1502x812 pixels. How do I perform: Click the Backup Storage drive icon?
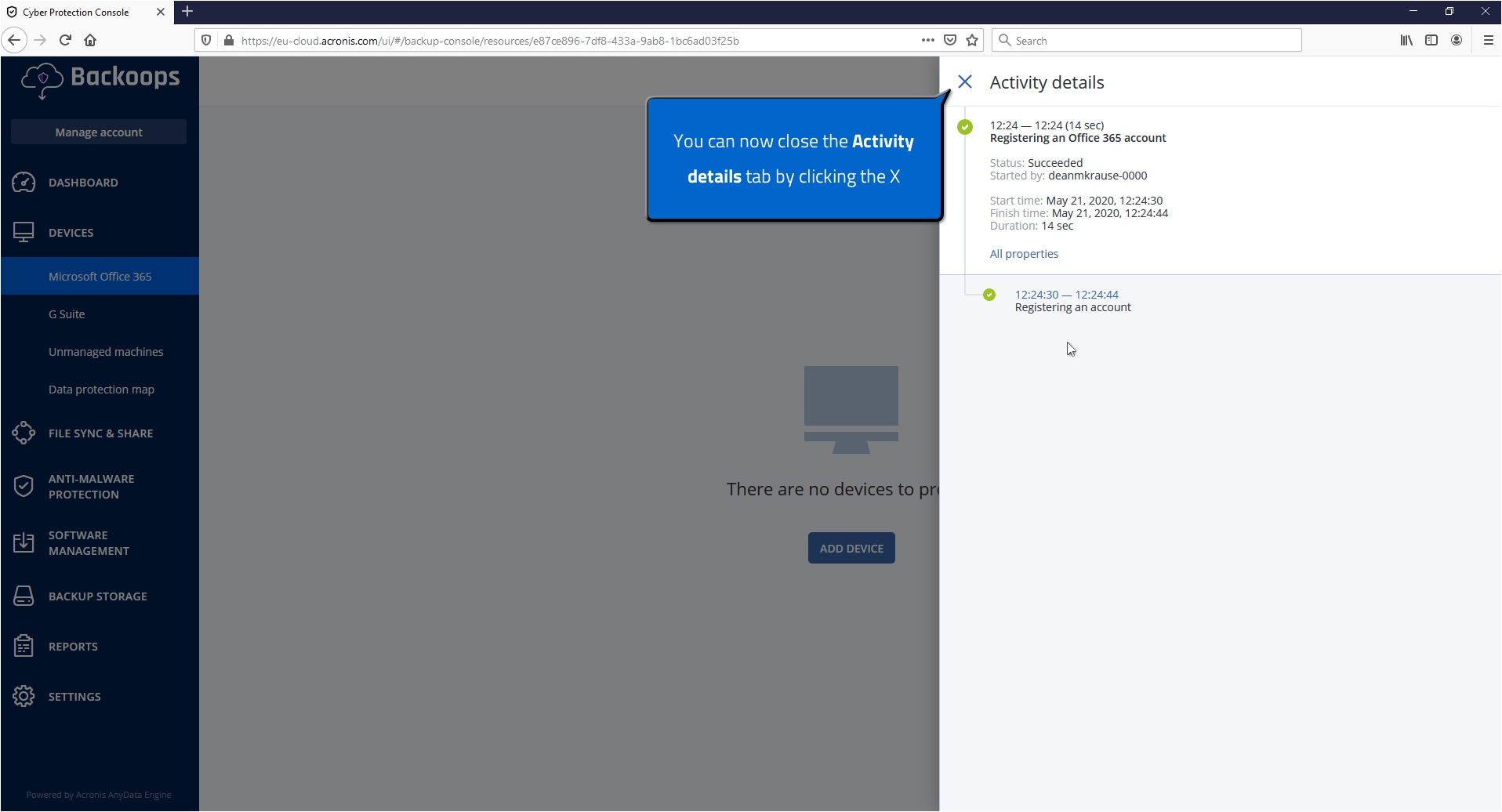coord(24,596)
